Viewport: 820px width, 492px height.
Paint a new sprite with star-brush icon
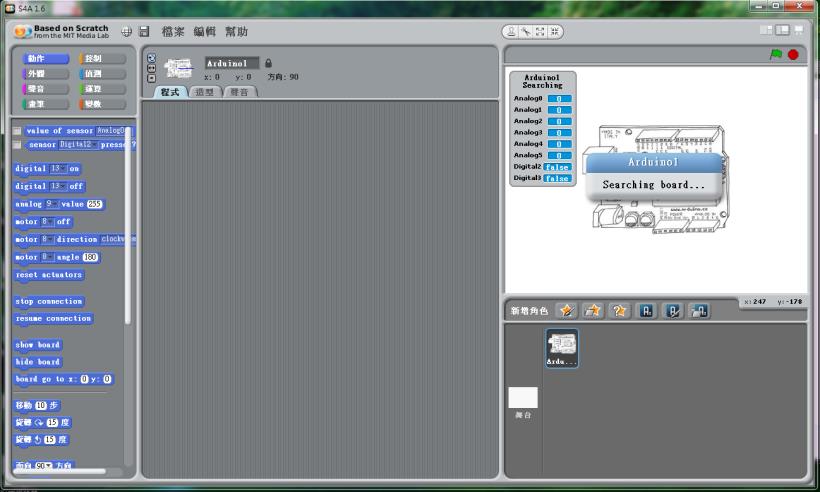click(566, 311)
